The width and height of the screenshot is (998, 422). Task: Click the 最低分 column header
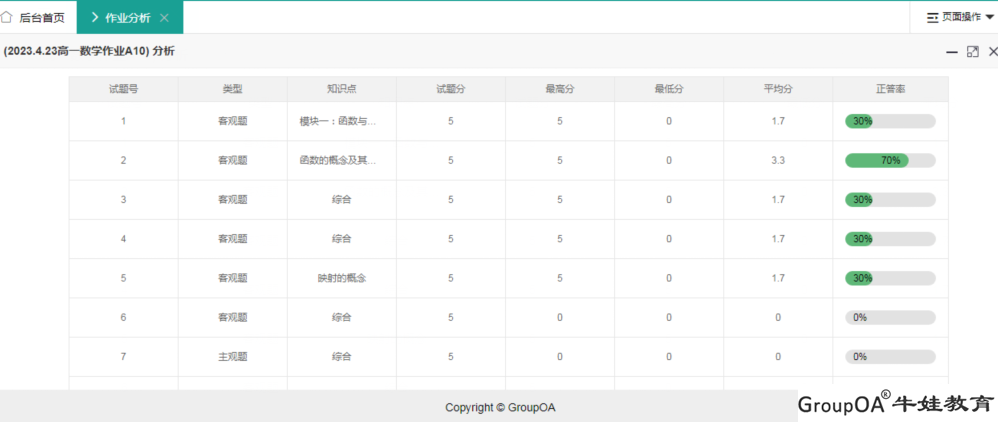(x=669, y=89)
